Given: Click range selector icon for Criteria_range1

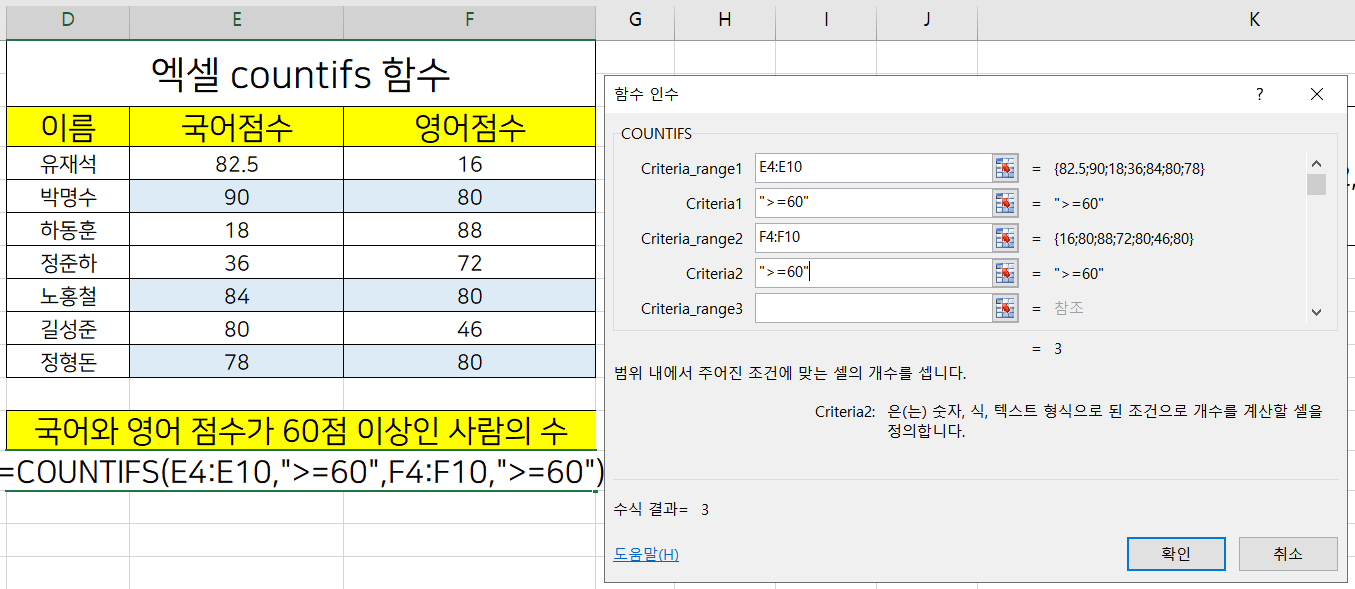Looking at the screenshot, I should [1005, 168].
